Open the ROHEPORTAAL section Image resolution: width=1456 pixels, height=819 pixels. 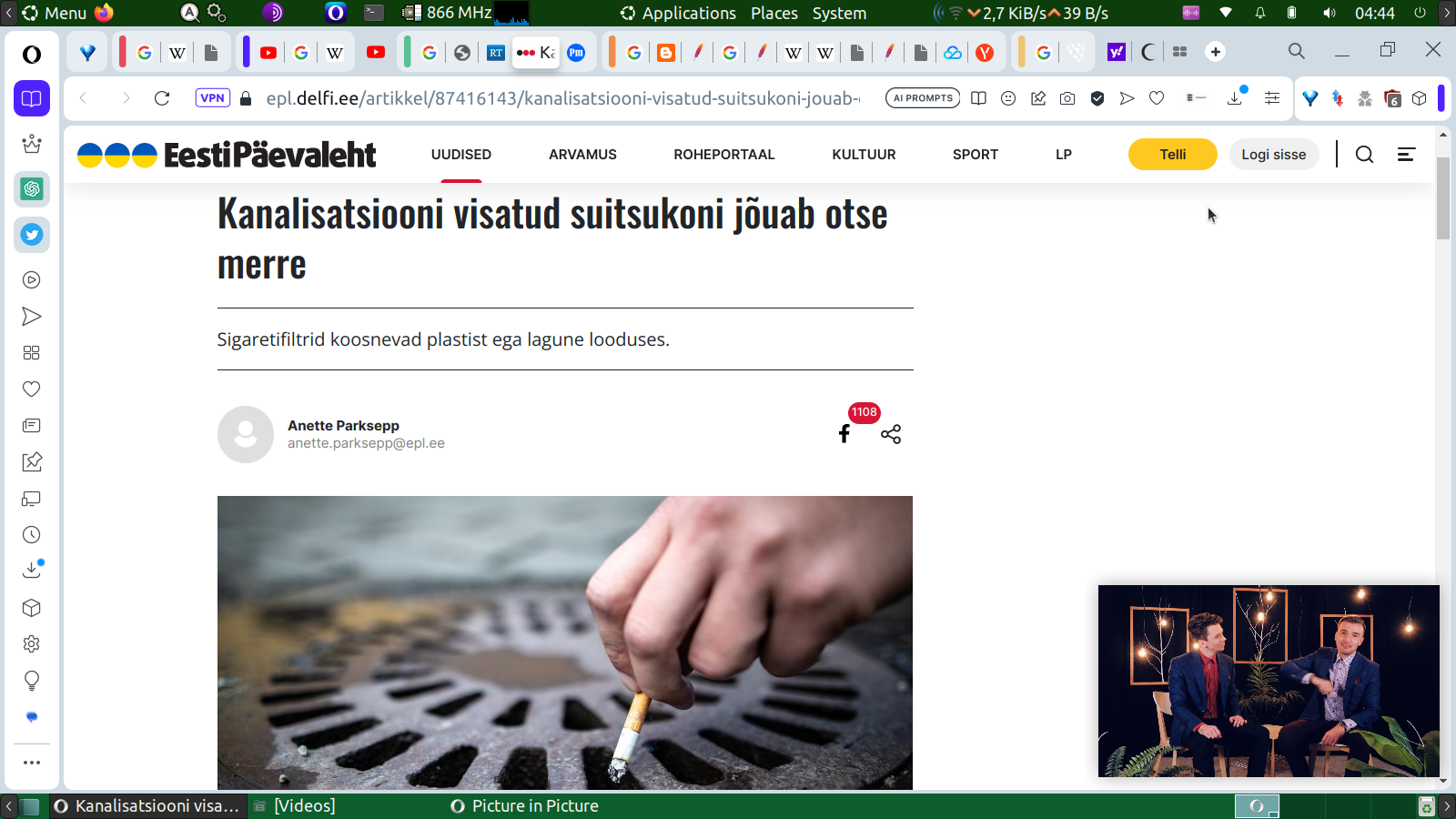click(x=723, y=155)
